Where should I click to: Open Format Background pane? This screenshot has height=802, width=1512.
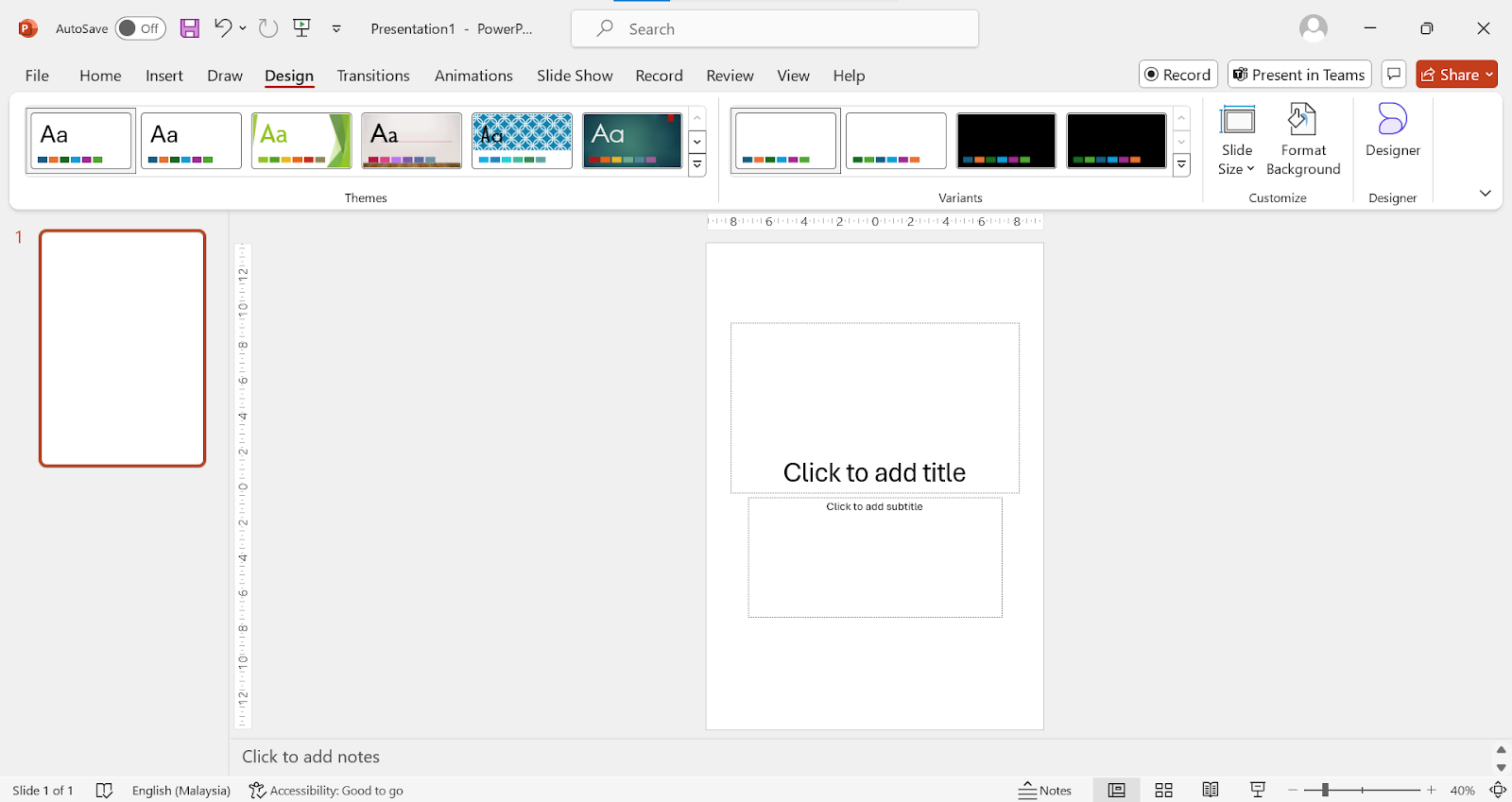pos(1303,140)
